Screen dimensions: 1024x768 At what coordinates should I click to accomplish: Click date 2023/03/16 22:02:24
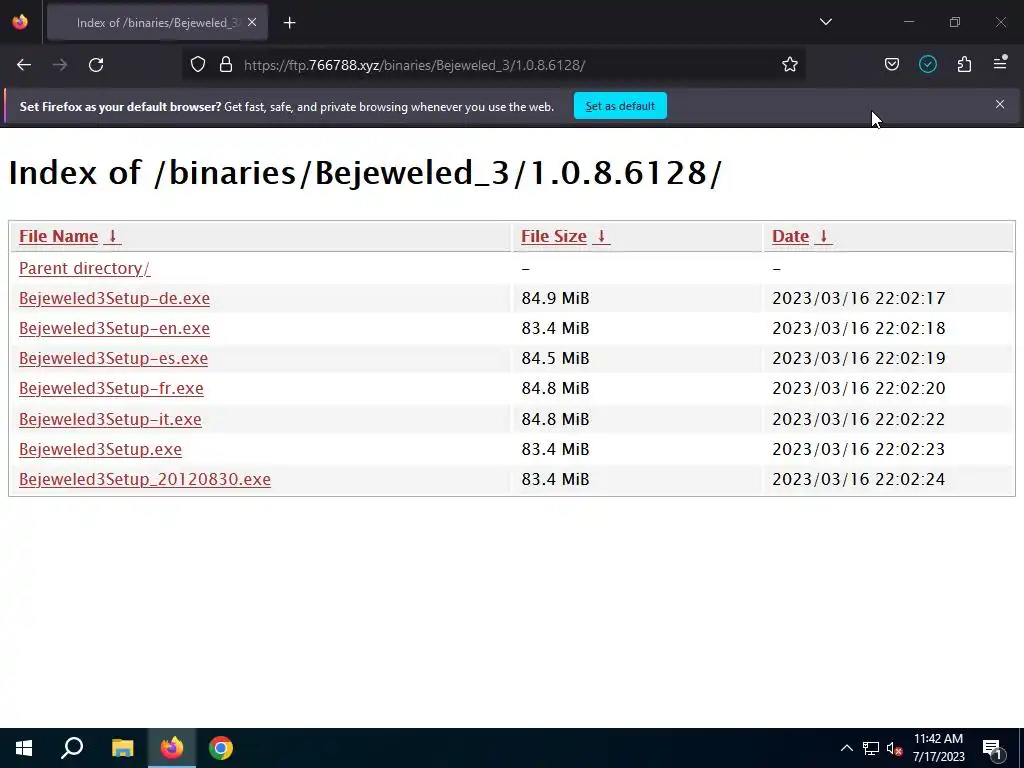click(x=858, y=479)
